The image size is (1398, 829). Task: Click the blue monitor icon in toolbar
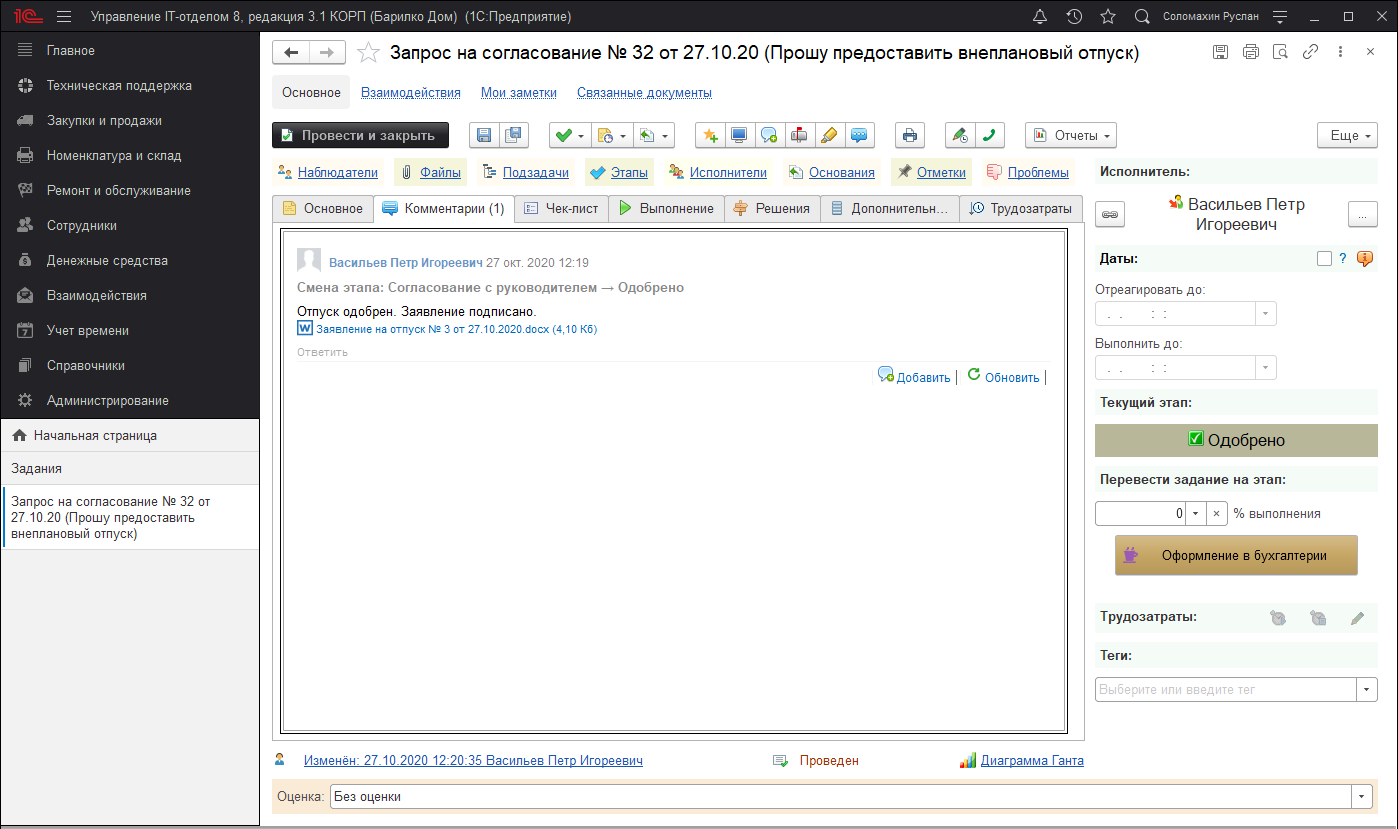(739, 135)
